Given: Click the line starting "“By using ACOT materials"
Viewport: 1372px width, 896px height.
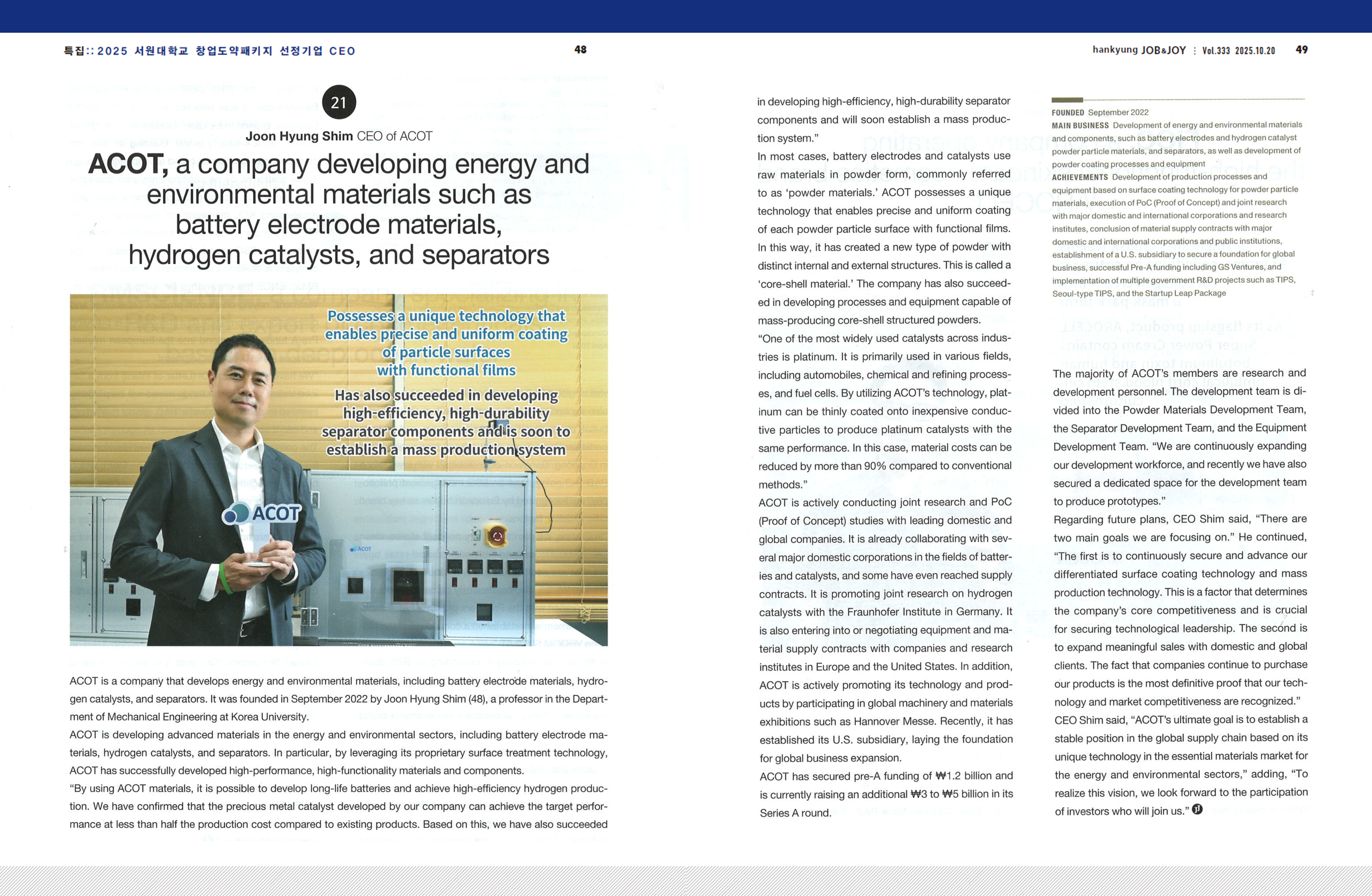Looking at the screenshot, I should click(338, 789).
